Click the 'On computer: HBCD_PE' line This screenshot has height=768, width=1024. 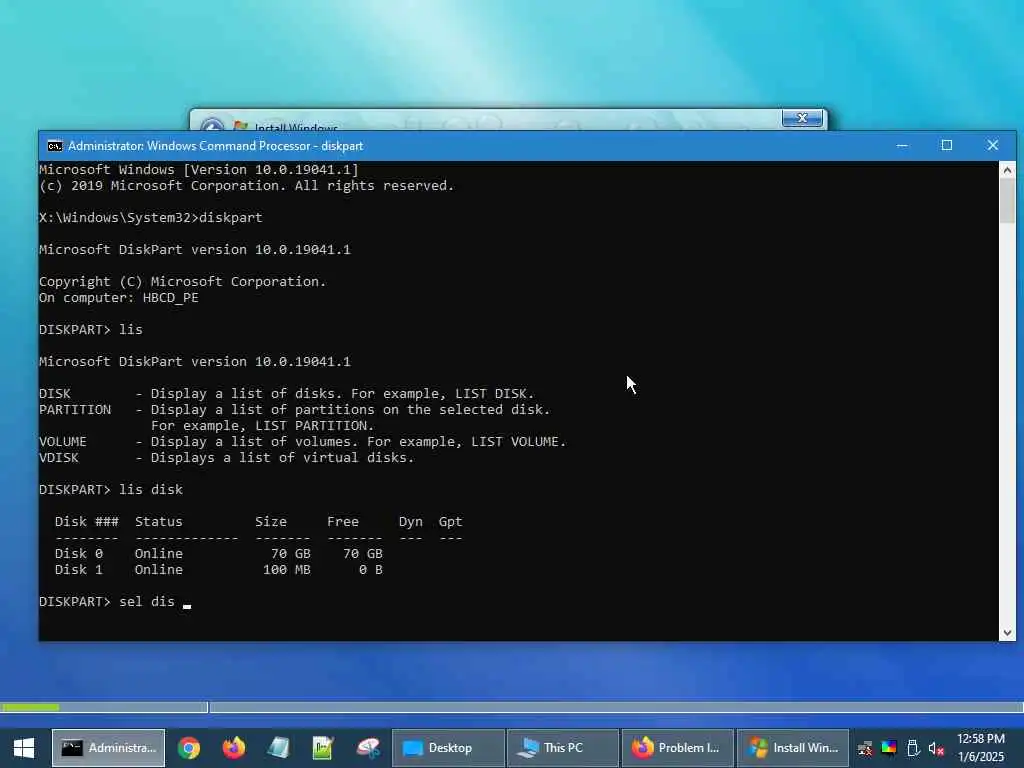119,298
